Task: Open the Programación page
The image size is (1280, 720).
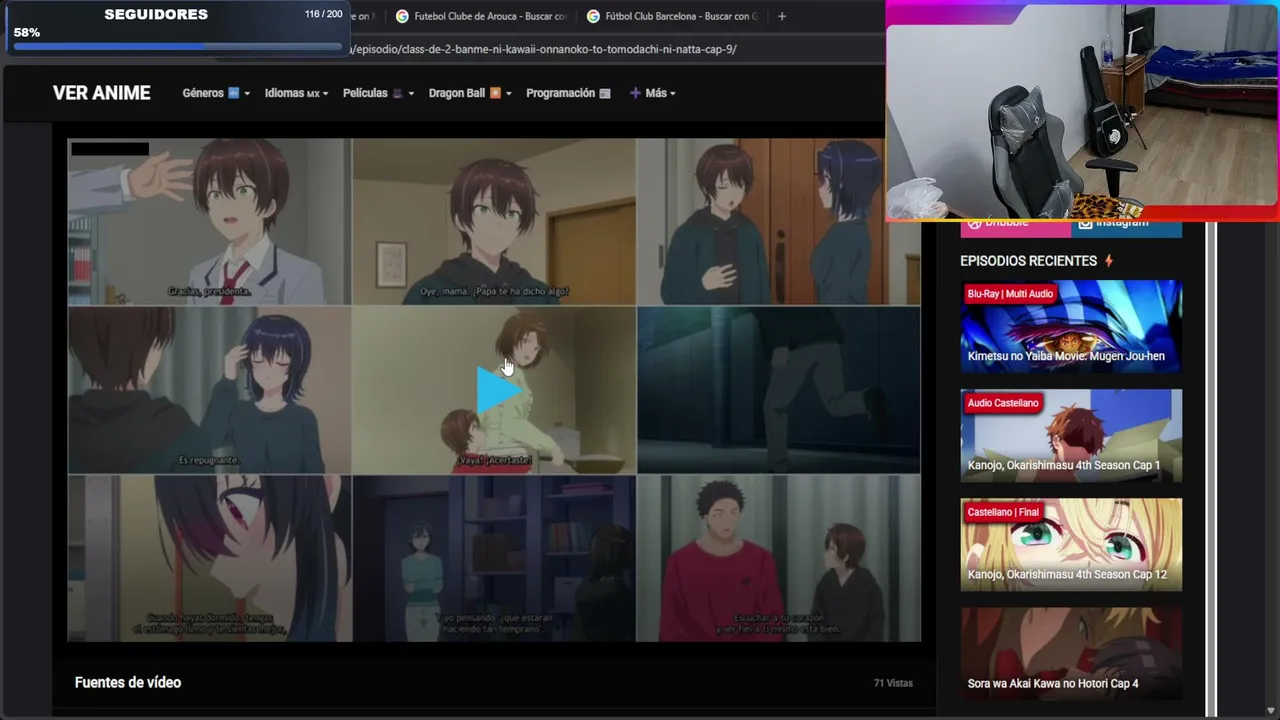Action: (x=568, y=93)
